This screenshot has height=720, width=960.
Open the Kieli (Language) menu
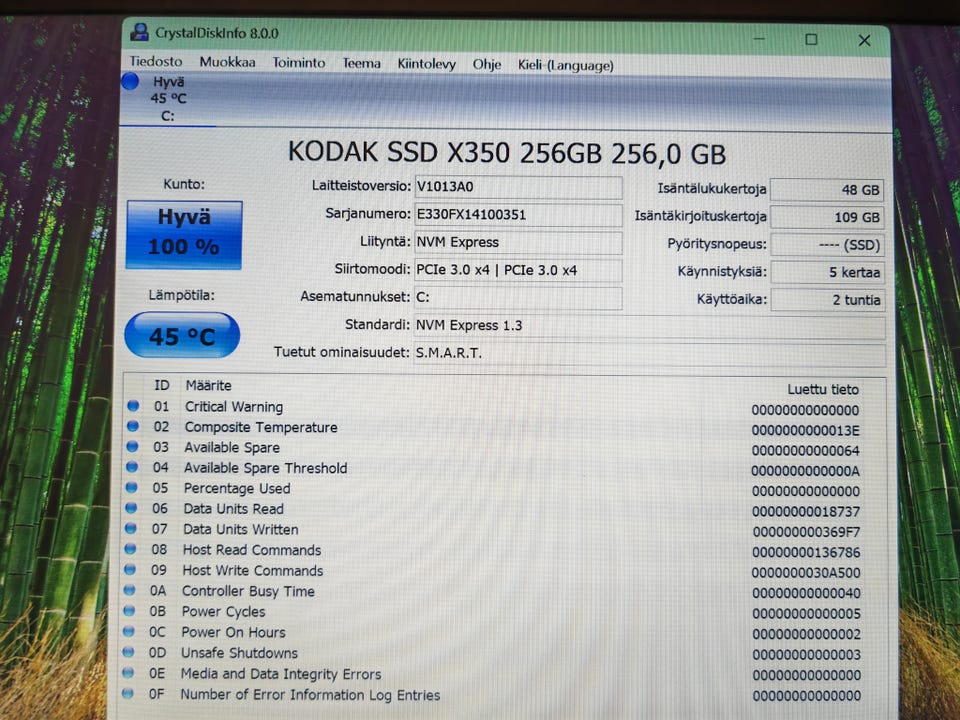(565, 65)
